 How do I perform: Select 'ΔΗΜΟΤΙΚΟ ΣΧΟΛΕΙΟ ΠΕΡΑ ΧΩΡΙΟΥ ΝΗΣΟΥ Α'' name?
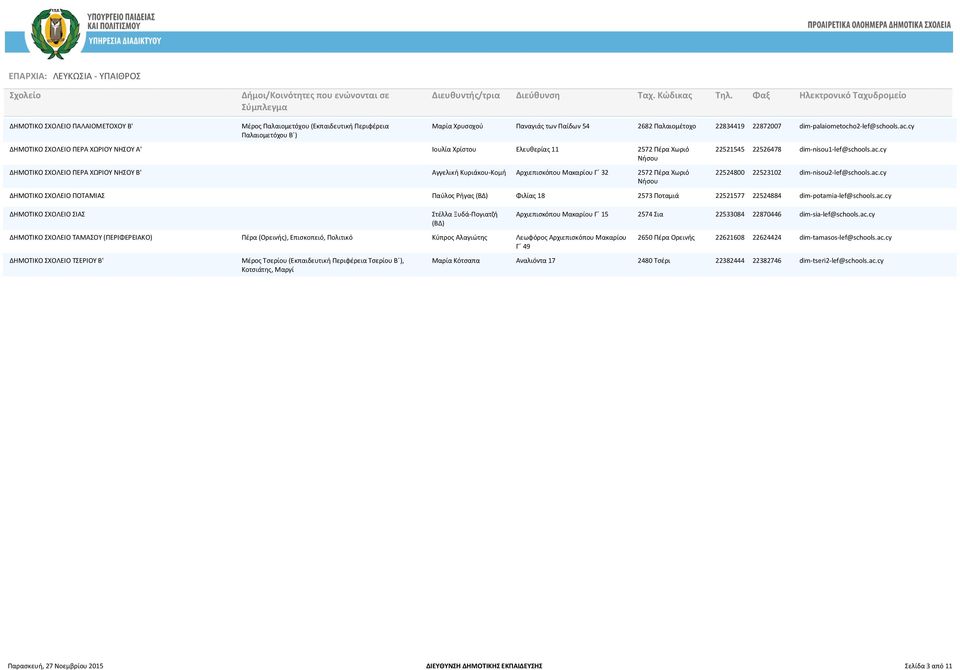75,149
